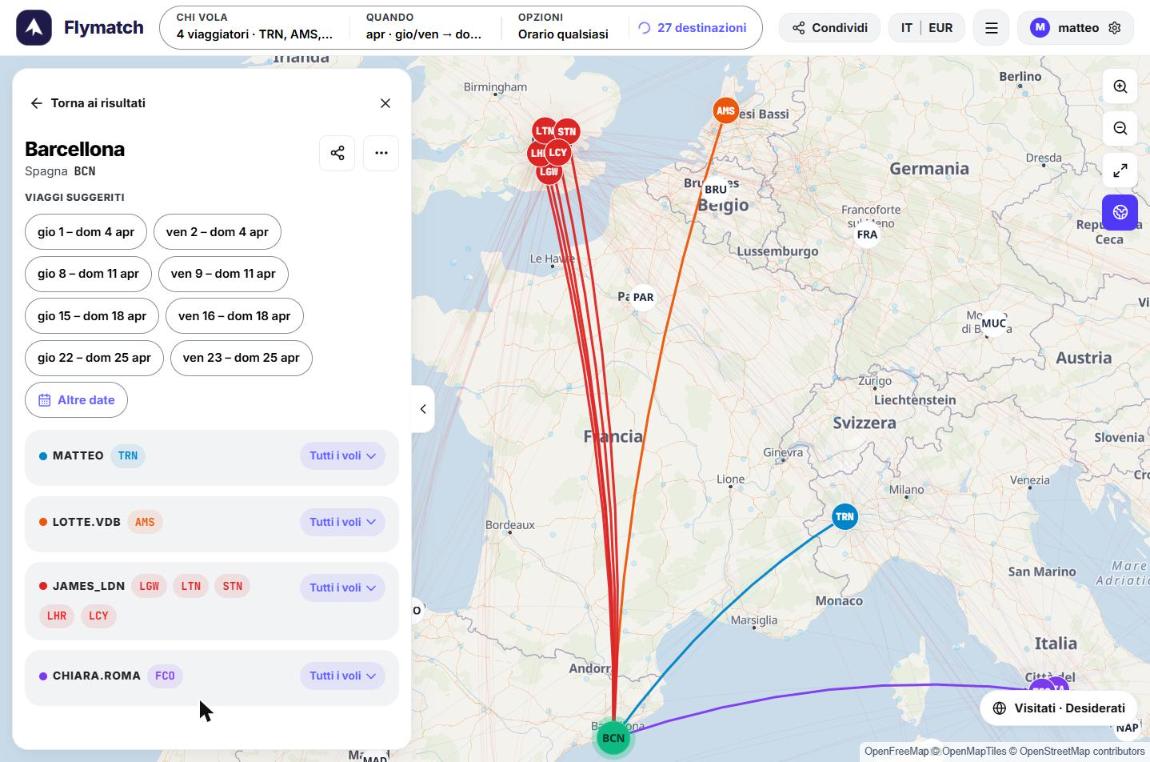Select trip ven 23 – dom 25 apr
The width and height of the screenshot is (1150, 762).
click(241, 358)
